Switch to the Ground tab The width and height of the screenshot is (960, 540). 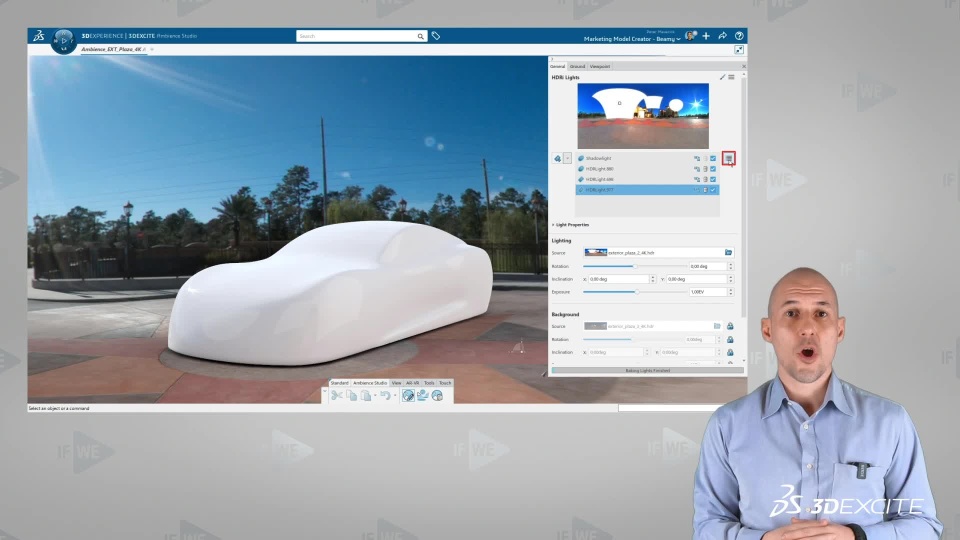577,66
